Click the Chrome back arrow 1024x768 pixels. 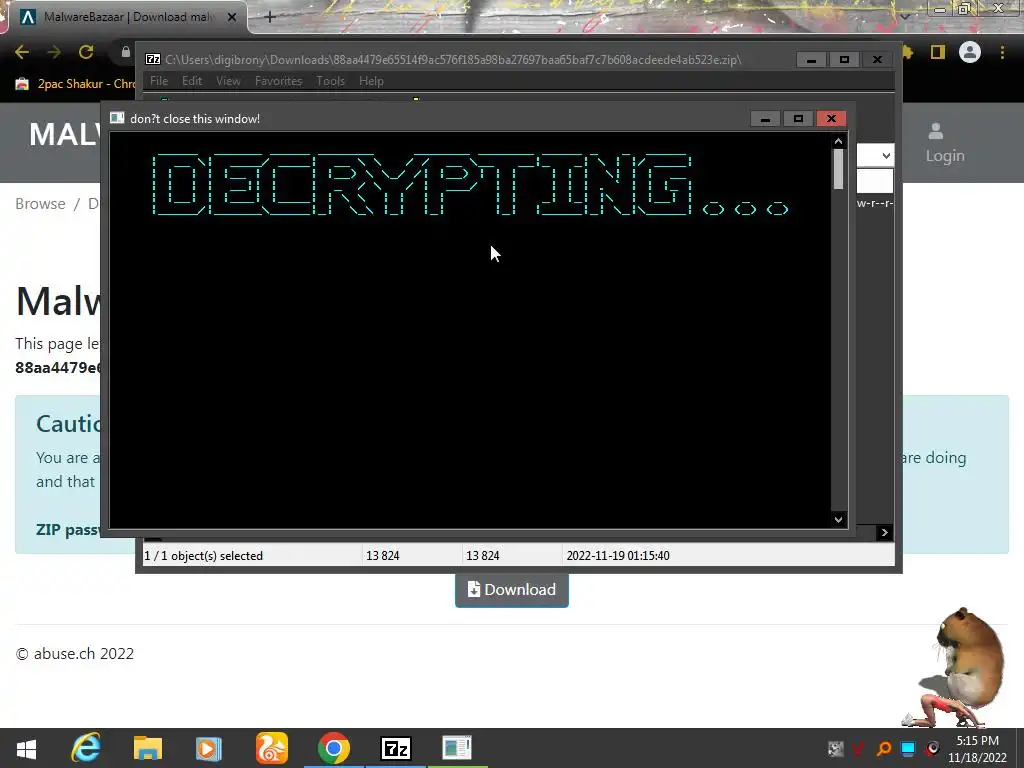click(22, 52)
